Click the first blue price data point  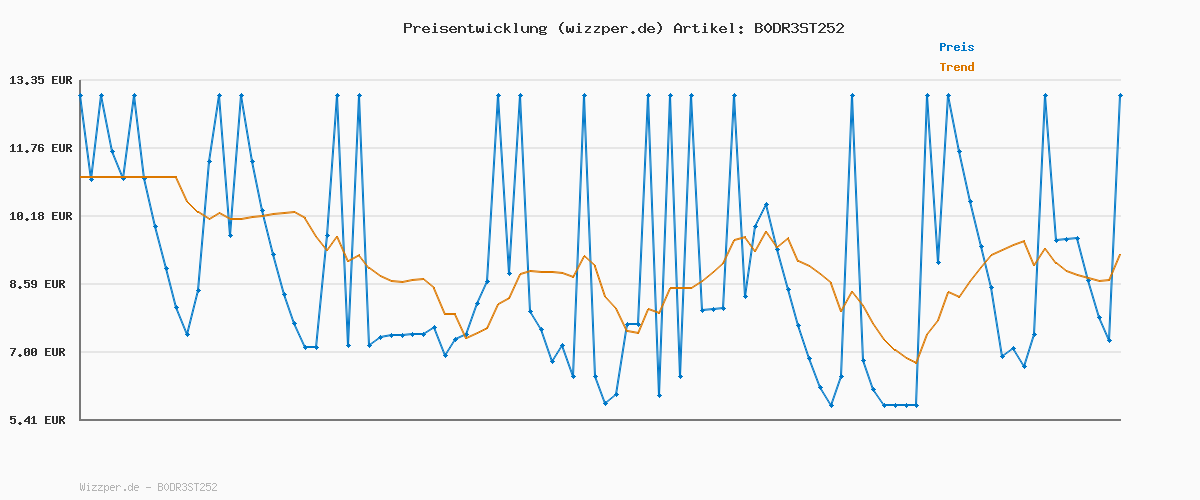[x=80, y=95]
